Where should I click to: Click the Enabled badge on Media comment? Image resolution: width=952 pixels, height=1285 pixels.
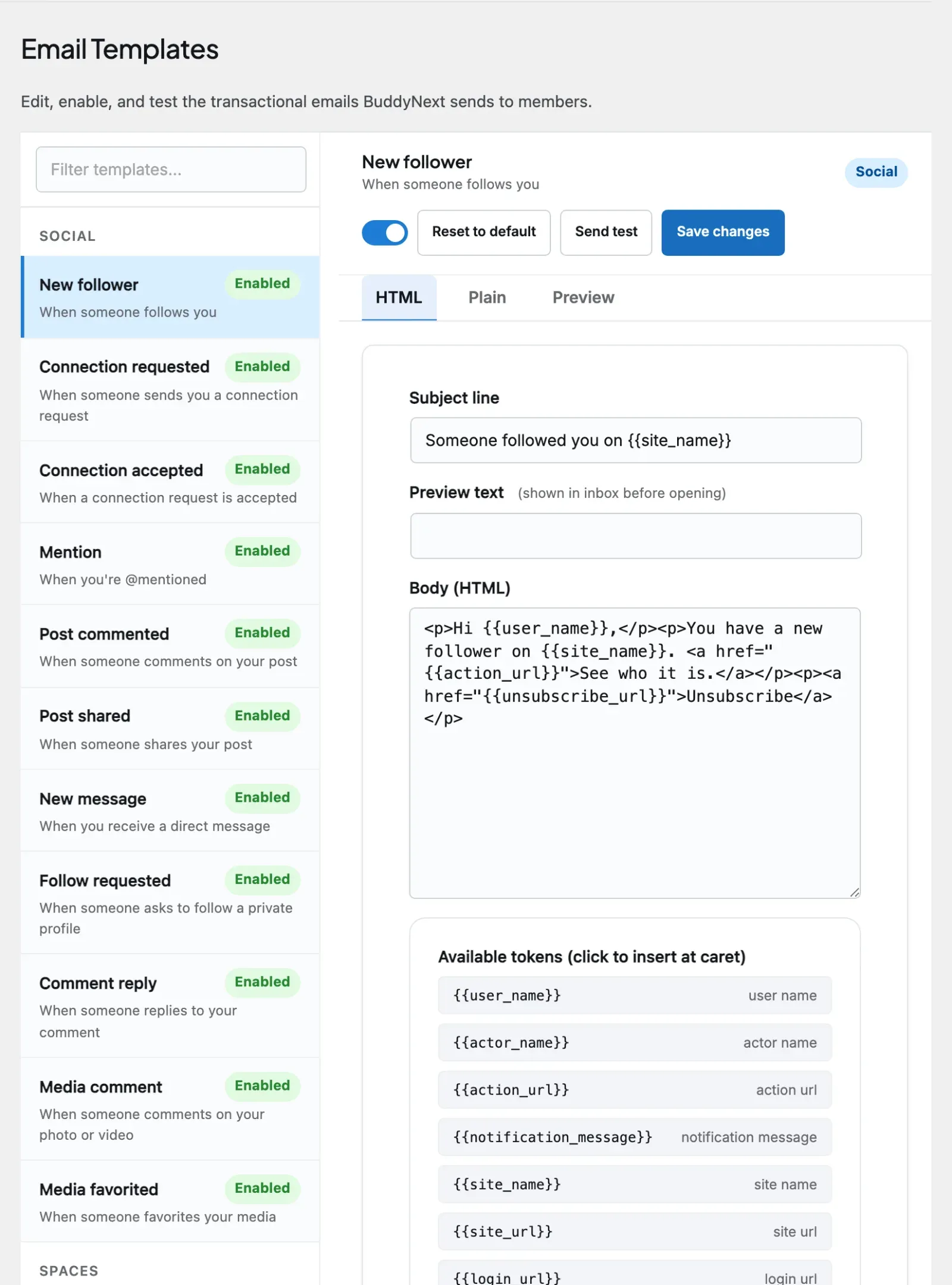tap(262, 1086)
